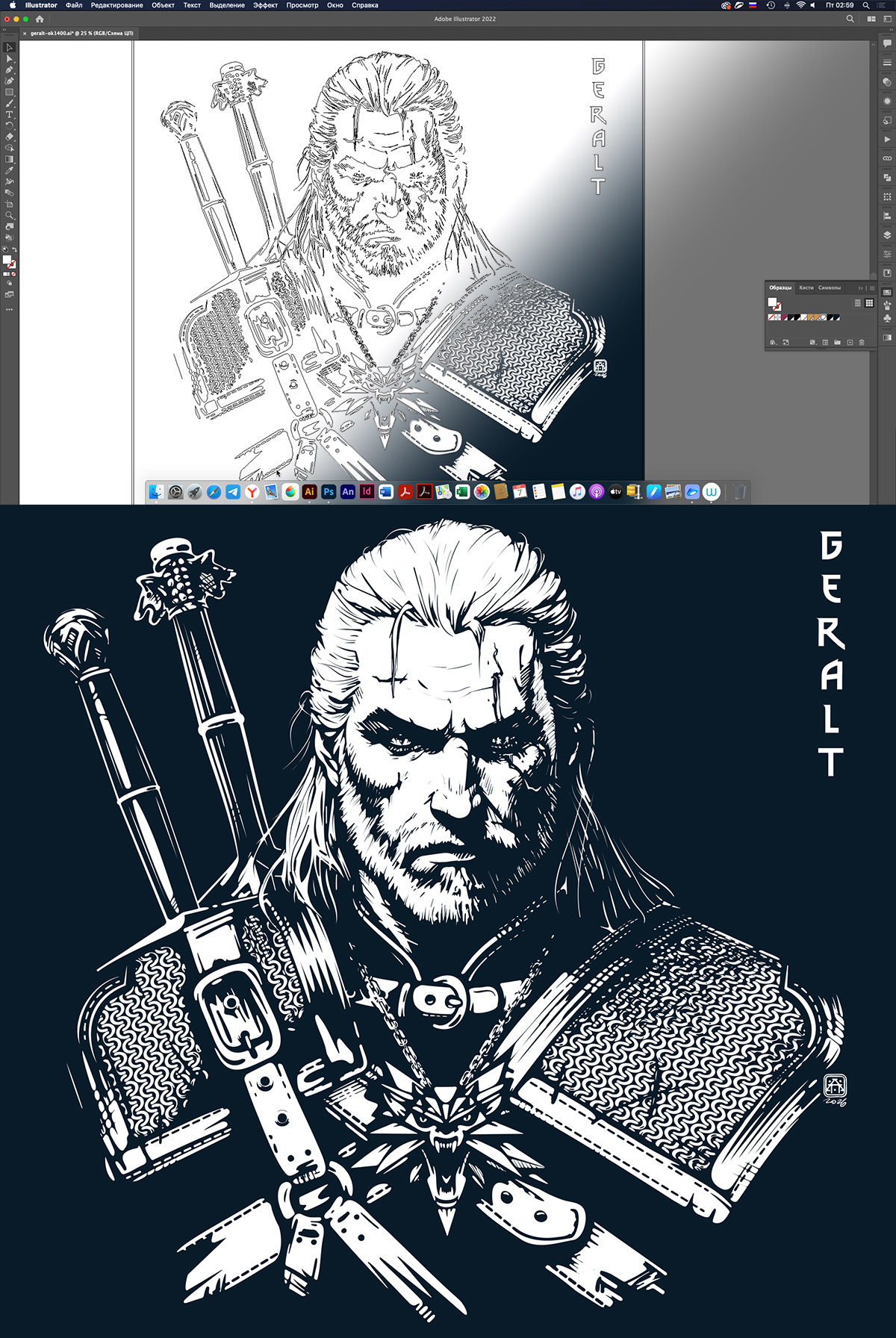Close the geralt-ok1400.ai document tab
Image resolution: width=896 pixels, height=1338 pixels.
(x=25, y=34)
